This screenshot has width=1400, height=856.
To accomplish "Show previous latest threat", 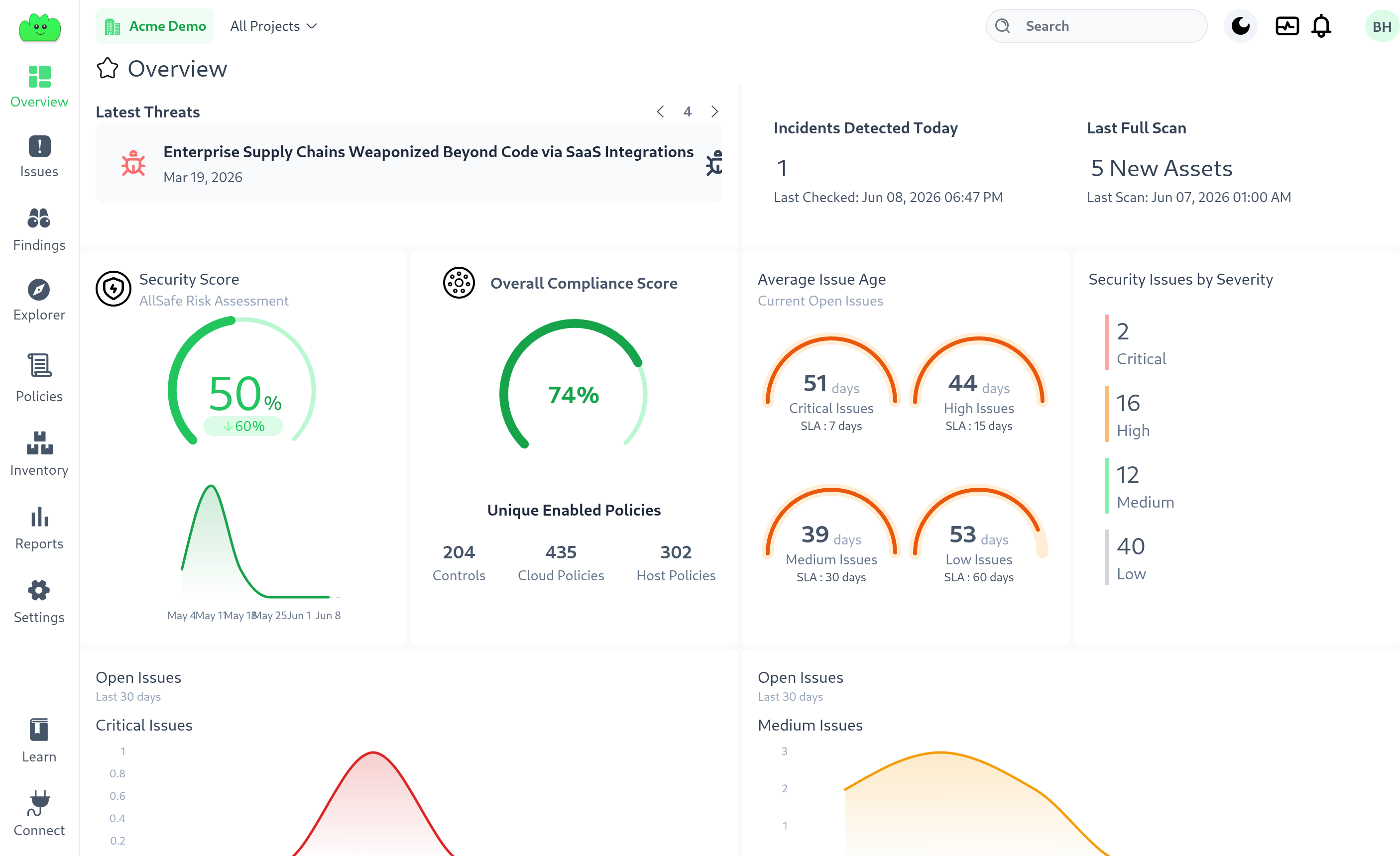I will (x=660, y=111).
